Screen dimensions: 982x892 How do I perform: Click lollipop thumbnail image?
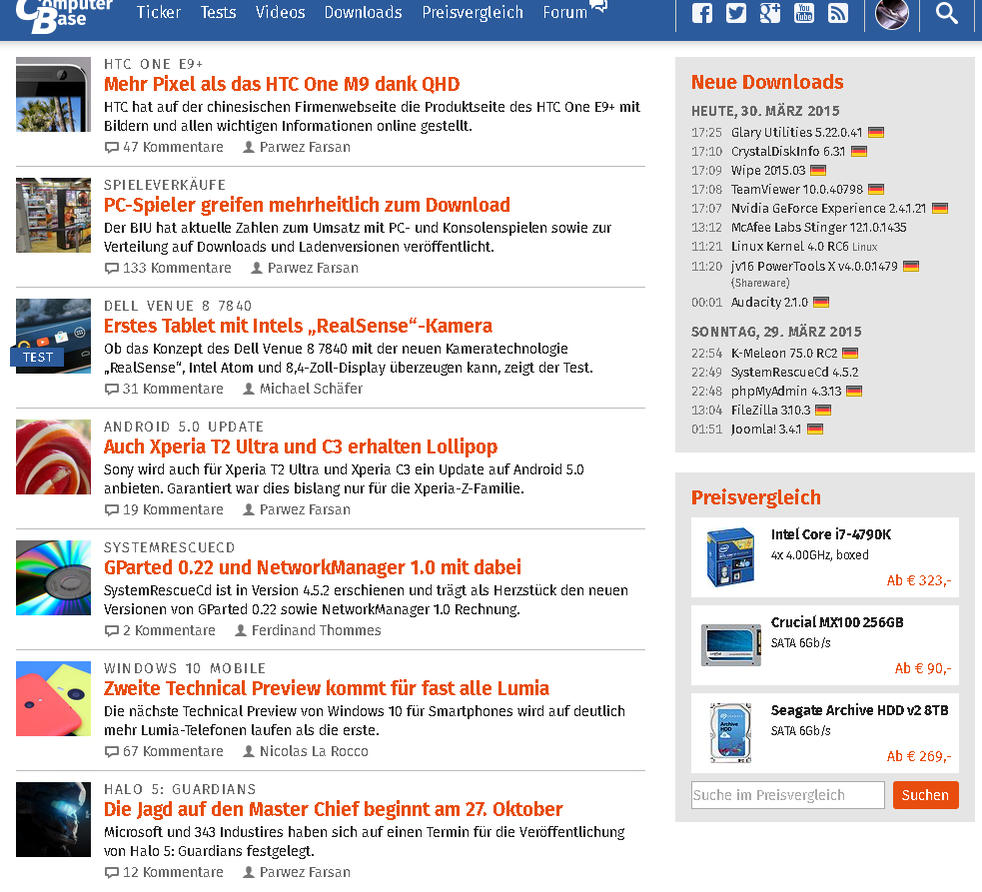(x=53, y=457)
